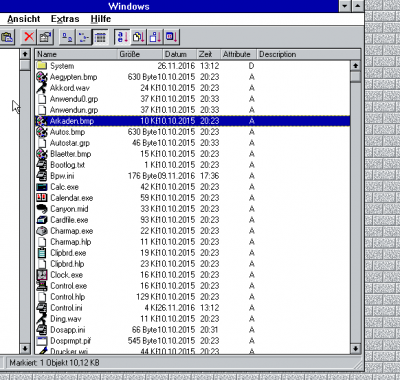400x380 pixels.
Task: Sort files by size icon
Action: click(155, 37)
